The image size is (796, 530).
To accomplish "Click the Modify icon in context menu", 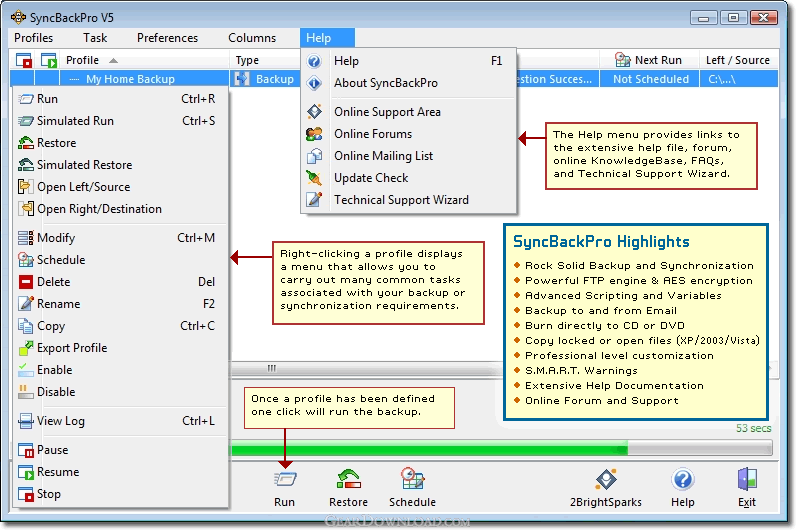I will (x=26, y=238).
